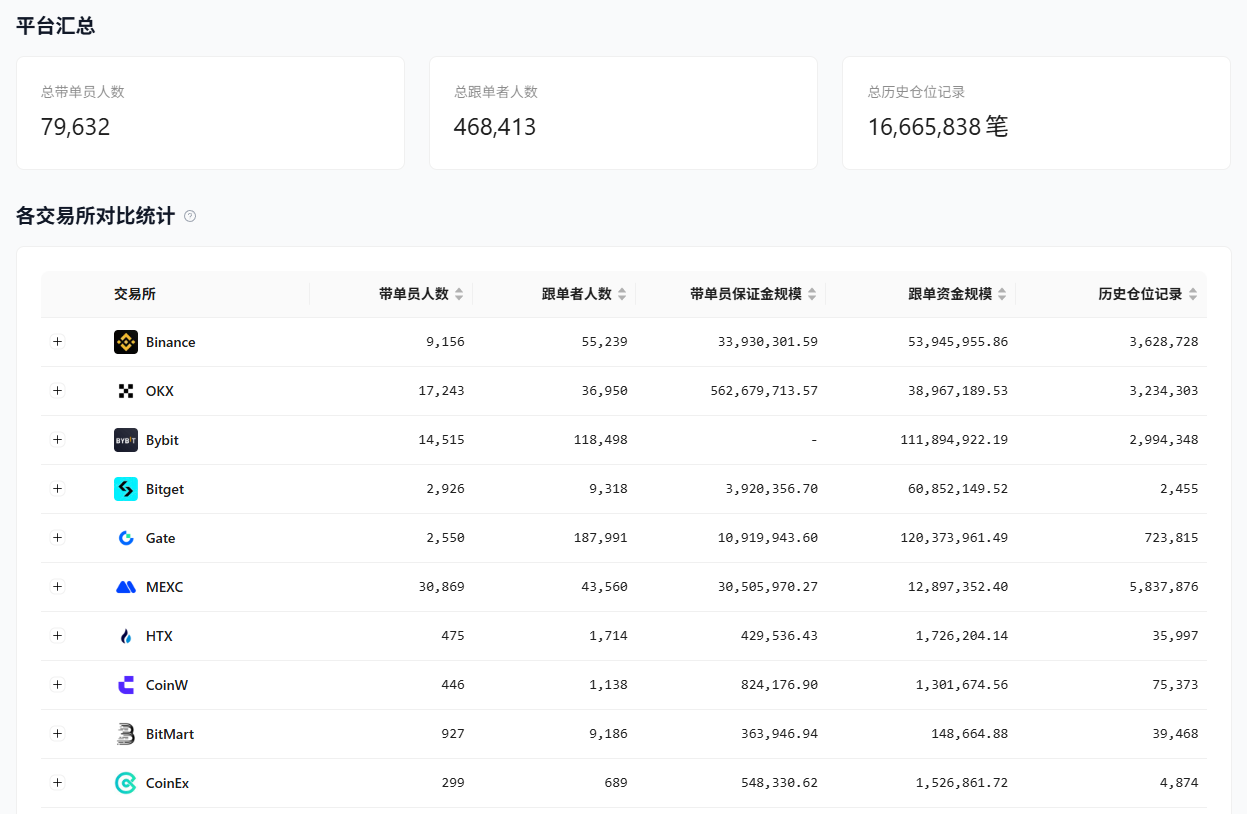
Task: Select the MEXC exchange name
Action: click(x=165, y=587)
